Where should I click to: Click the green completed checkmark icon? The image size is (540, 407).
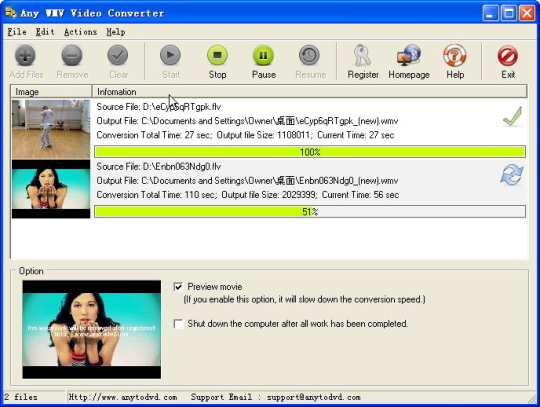point(512,116)
